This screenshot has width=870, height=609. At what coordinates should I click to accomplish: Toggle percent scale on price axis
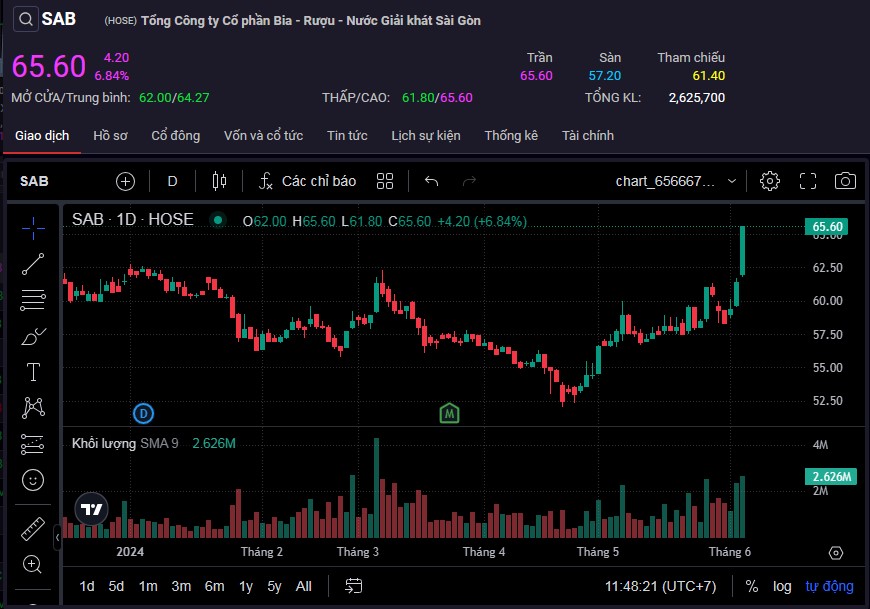(x=751, y=586)
